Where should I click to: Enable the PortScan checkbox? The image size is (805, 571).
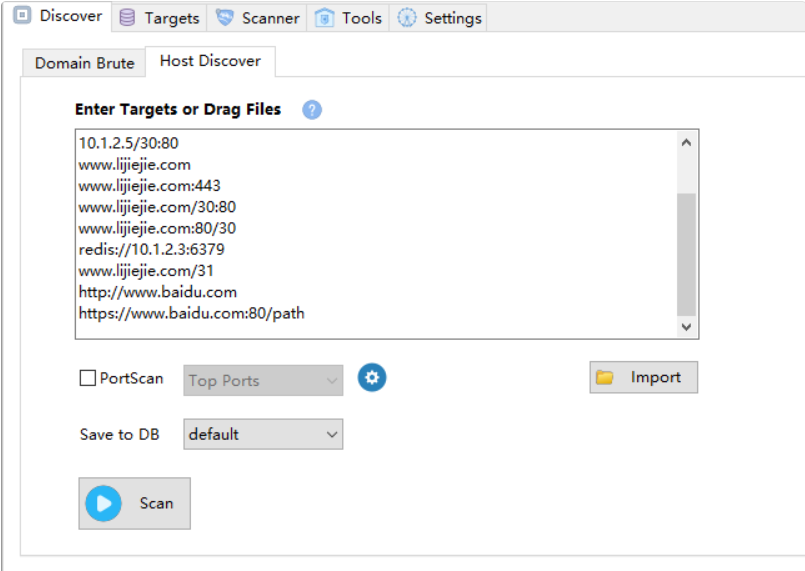pyautogui.click(x=88, y=378)
